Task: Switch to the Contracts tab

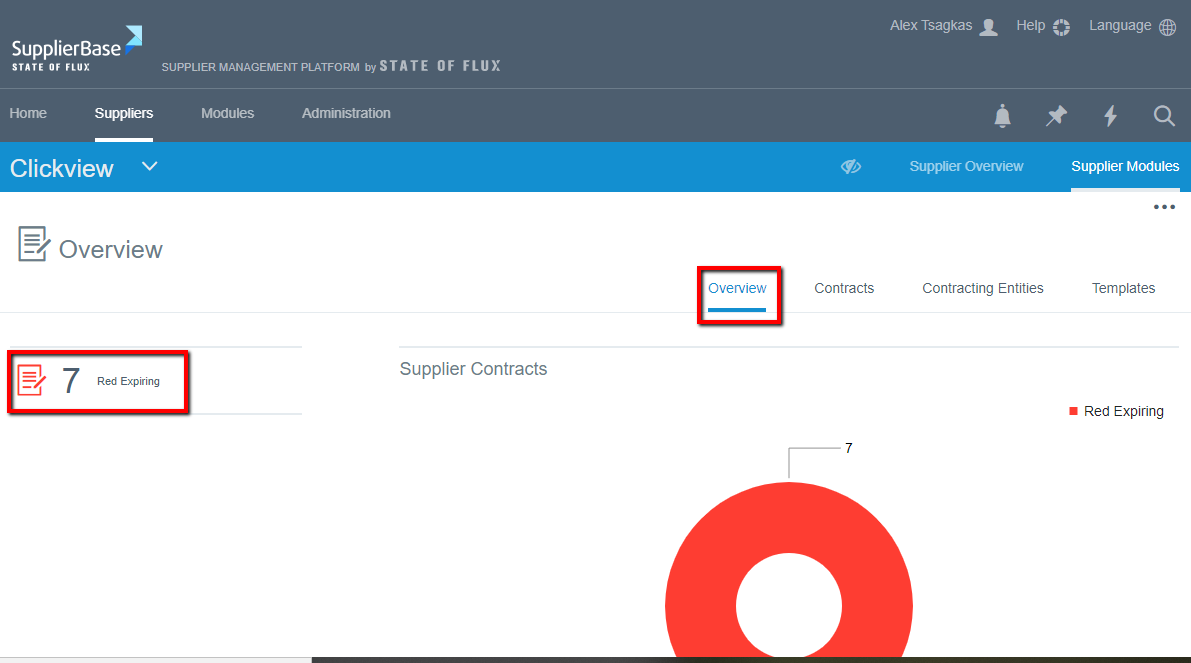Action: coord(844,288)
